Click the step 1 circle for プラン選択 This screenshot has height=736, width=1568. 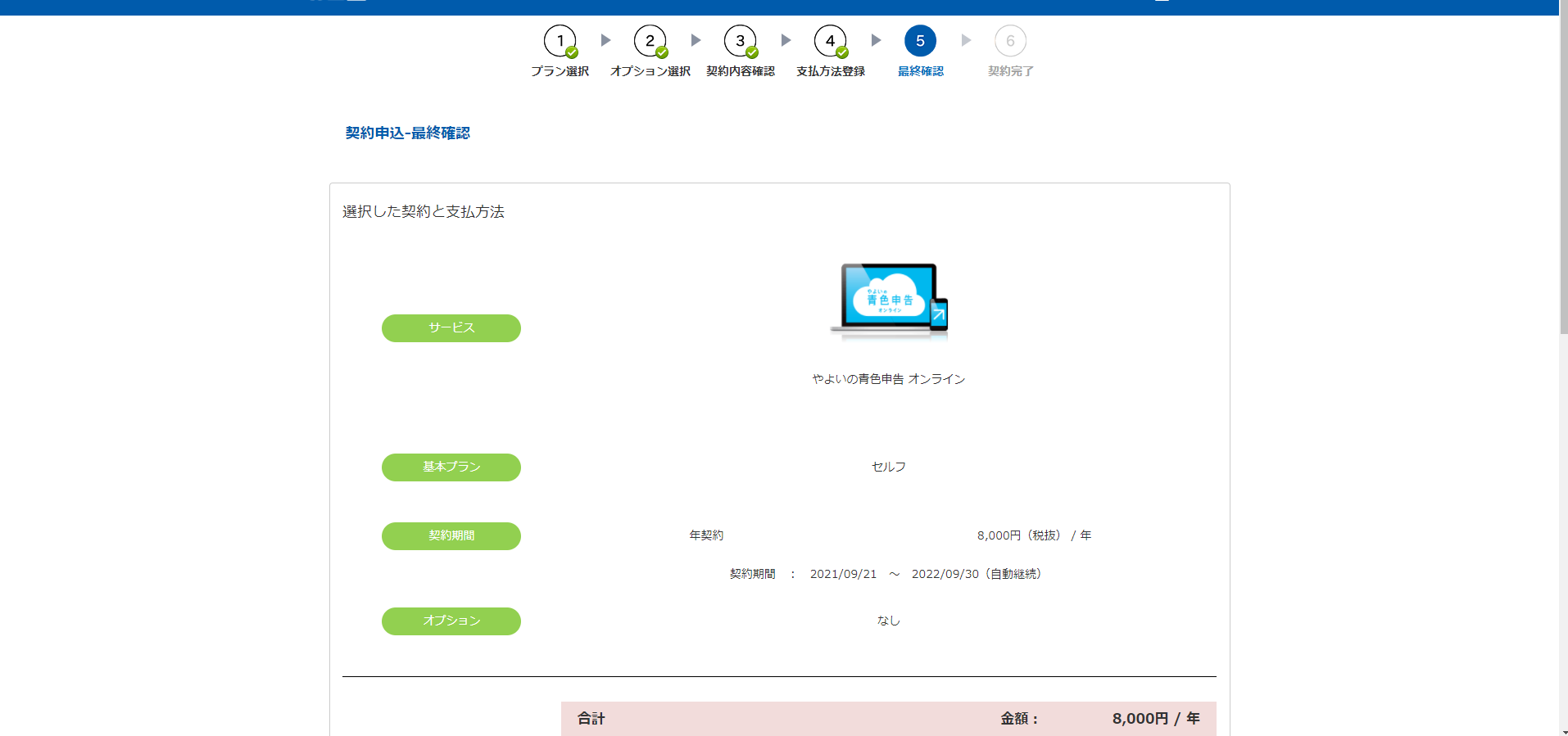click(560, 41)
